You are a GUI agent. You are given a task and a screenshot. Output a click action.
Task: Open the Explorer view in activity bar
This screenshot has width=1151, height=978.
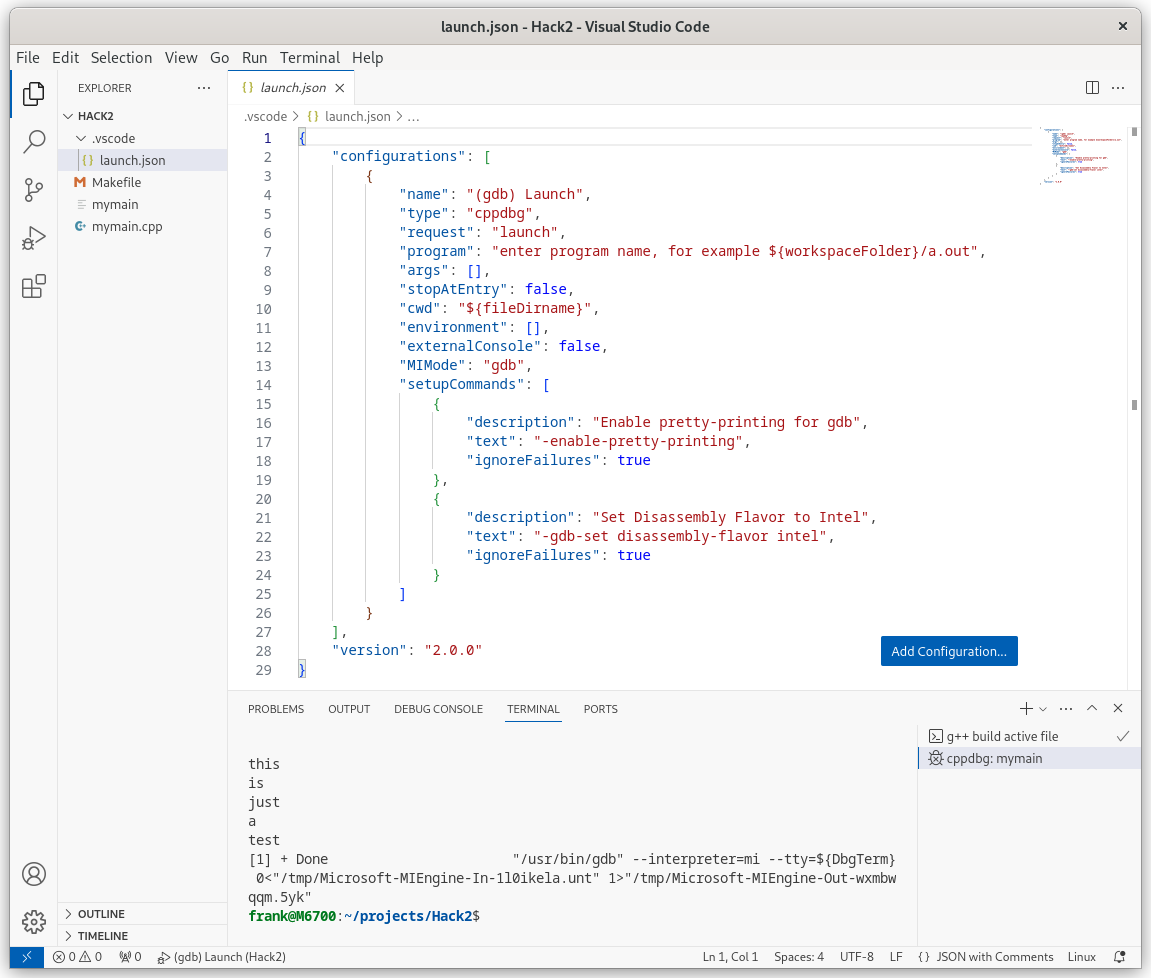(34, 94)
